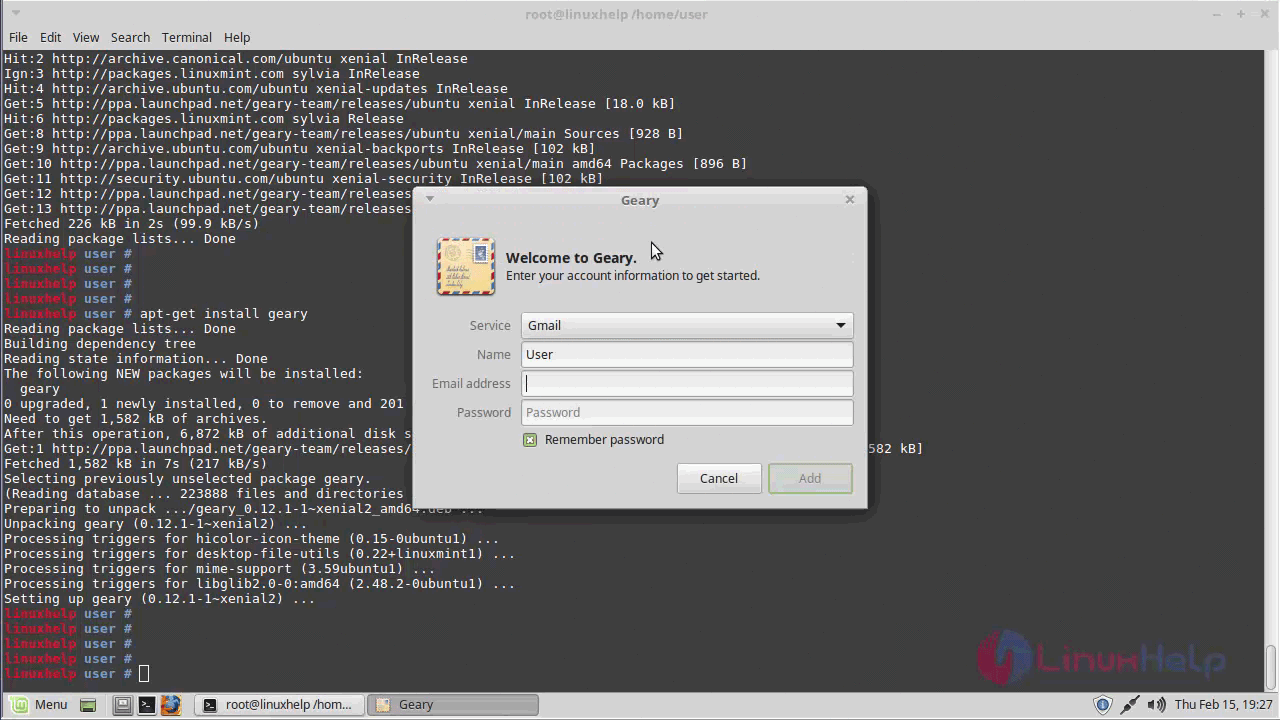Toggle the Remember password checkbox

pos(530,440)
